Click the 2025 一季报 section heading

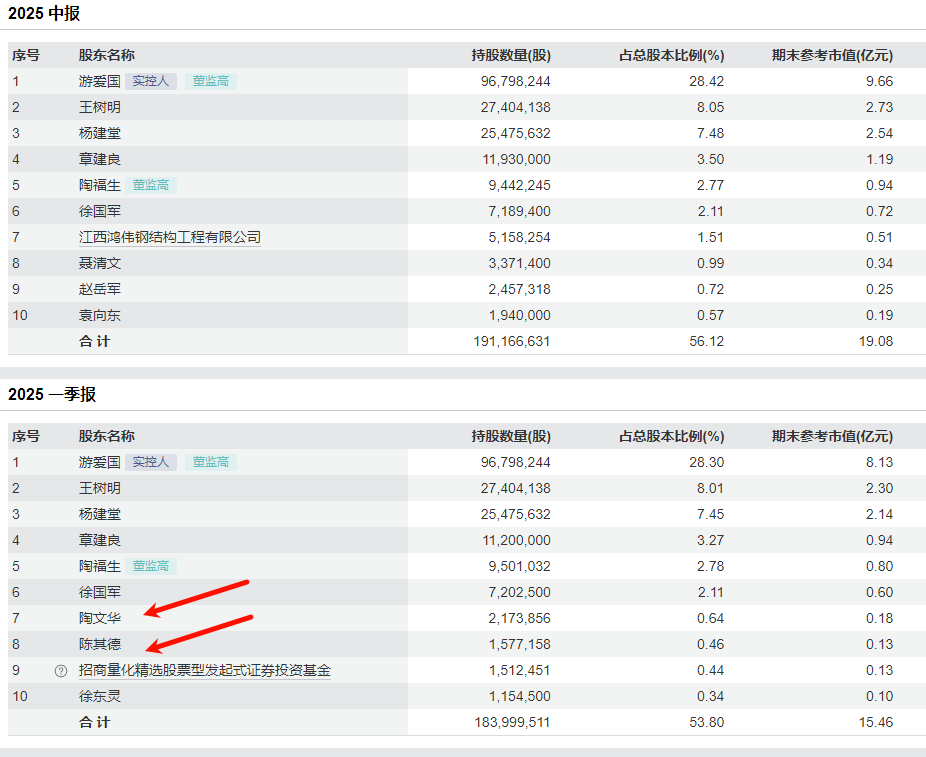pos(52,395)
